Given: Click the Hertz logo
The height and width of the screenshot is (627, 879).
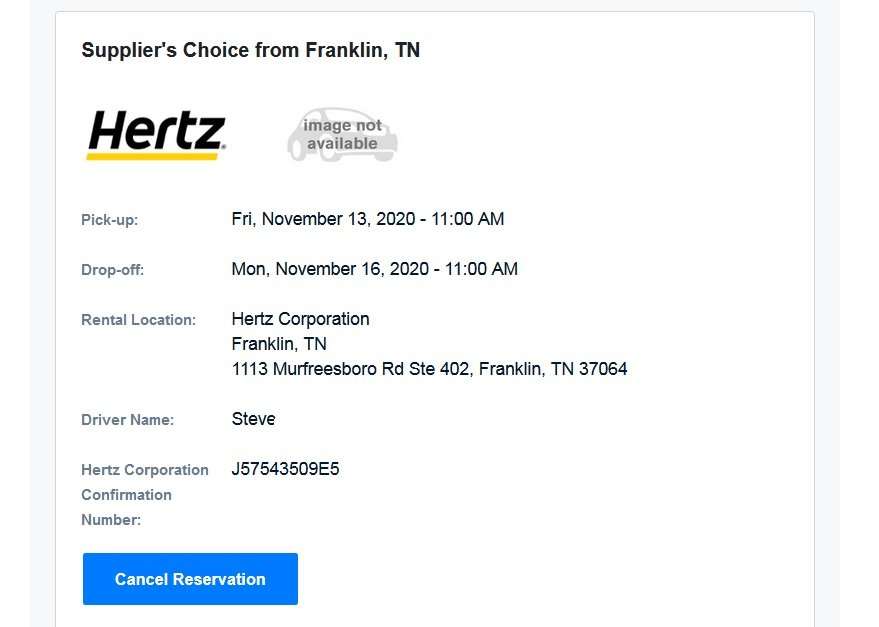Looking at the screenshot, I should coord(156,135).
